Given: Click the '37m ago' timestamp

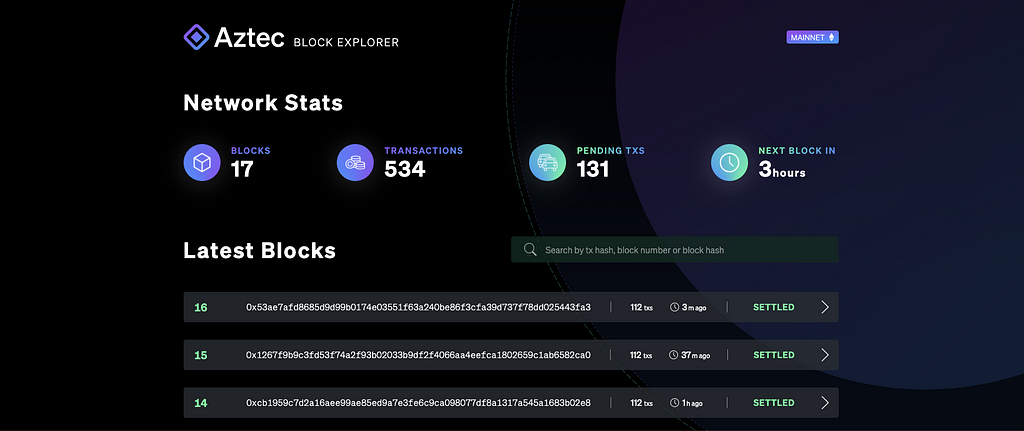Looking at the screenshot, I should point(696,355).
